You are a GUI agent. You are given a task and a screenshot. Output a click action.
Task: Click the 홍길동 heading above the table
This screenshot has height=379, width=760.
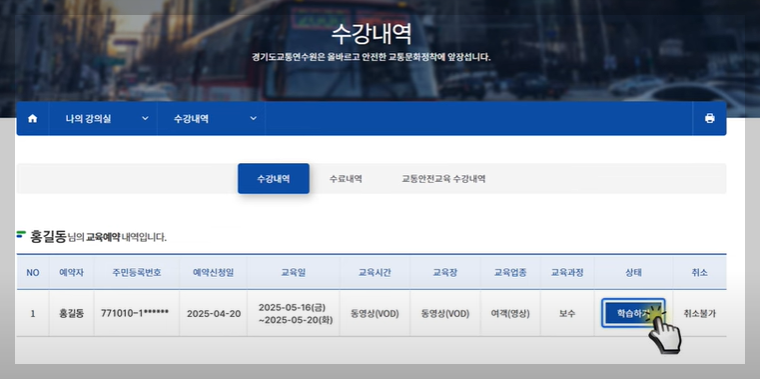(48, 237)
